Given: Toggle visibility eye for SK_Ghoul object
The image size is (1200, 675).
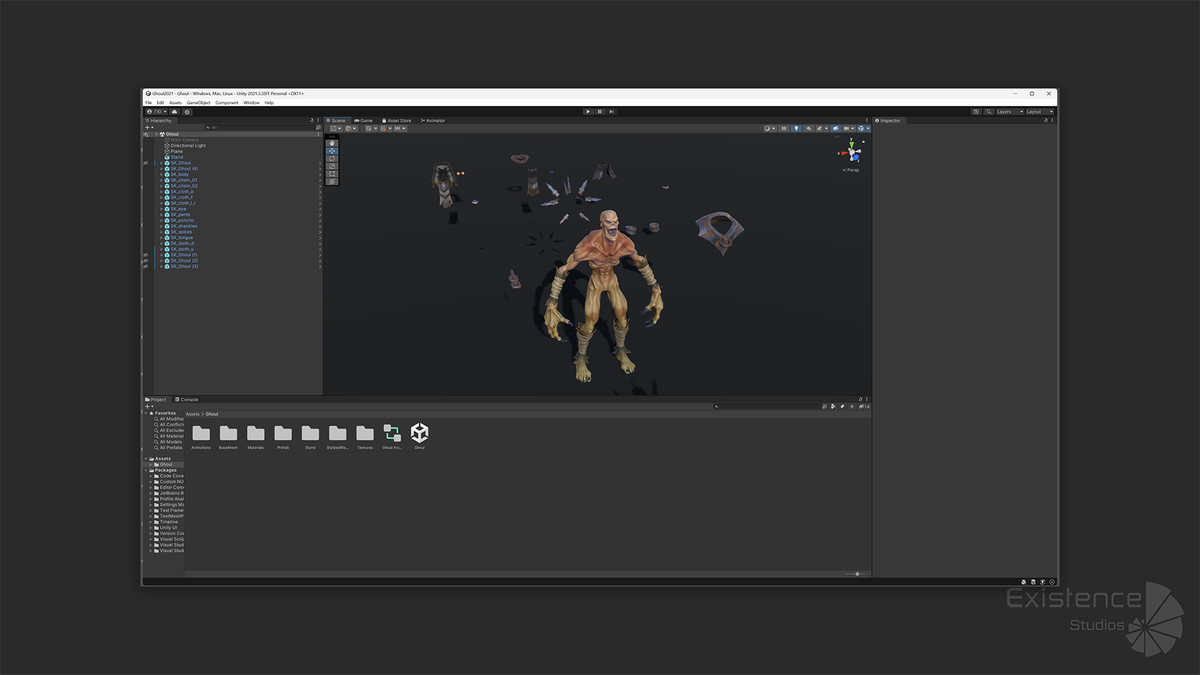Looking at the screenshot, I should (x=146, y=163).
